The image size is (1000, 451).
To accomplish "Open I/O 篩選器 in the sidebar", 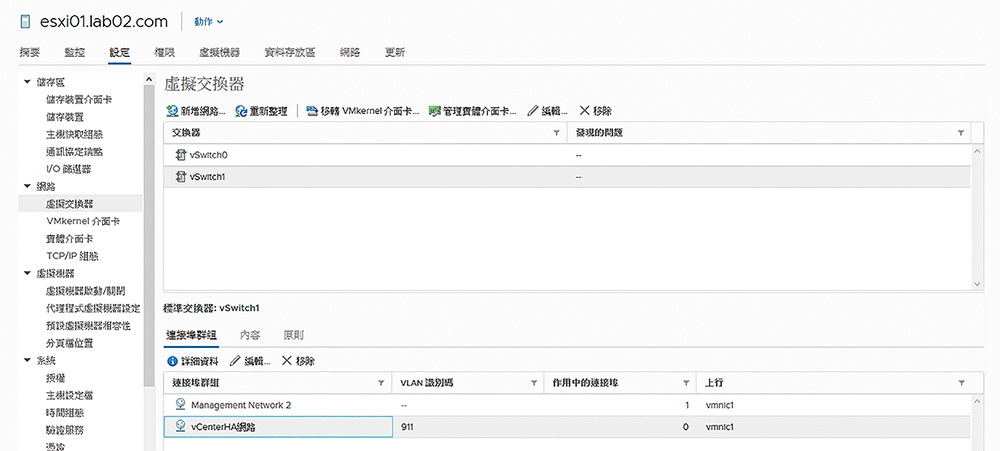I will pos(68,169).
